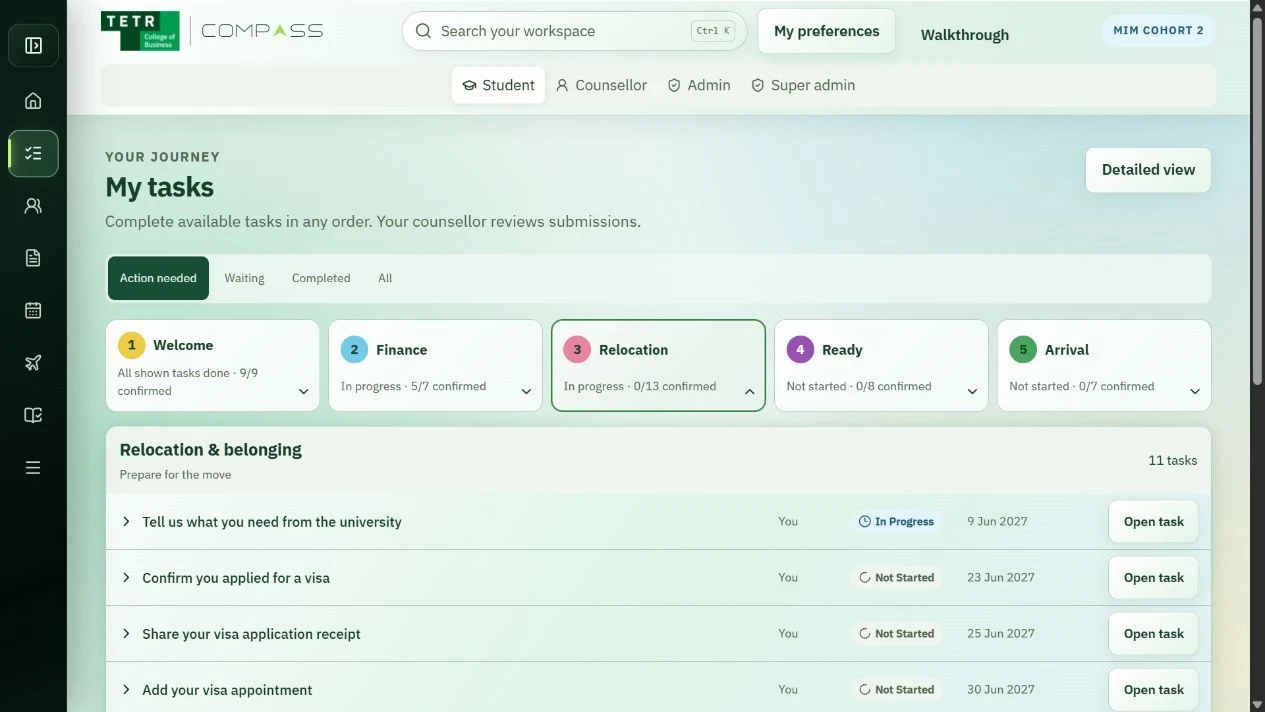Select the All filter tab
The image size is (1265, 712).
pos(385,278)
